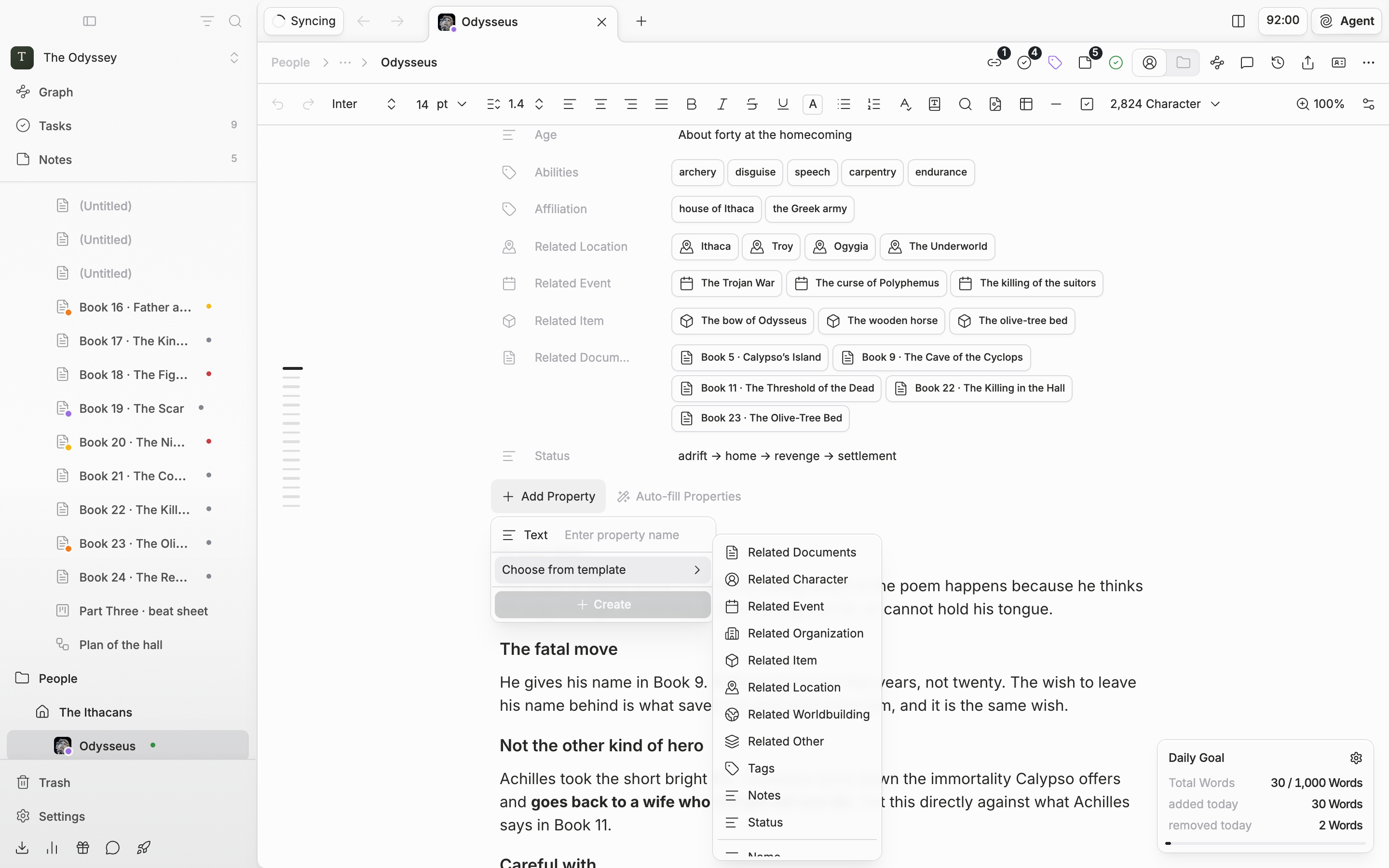Apply strikethrough formatting
1389x868 pixels.
click(752, 104)
